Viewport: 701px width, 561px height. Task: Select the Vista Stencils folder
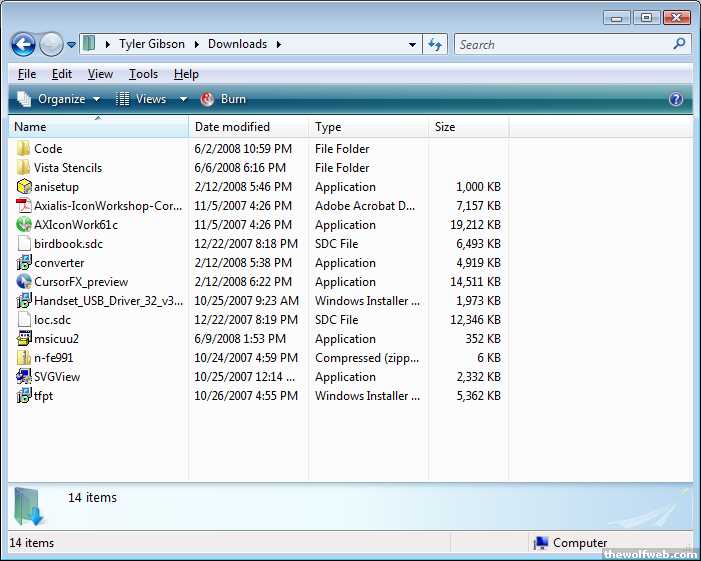click(67, 168)
